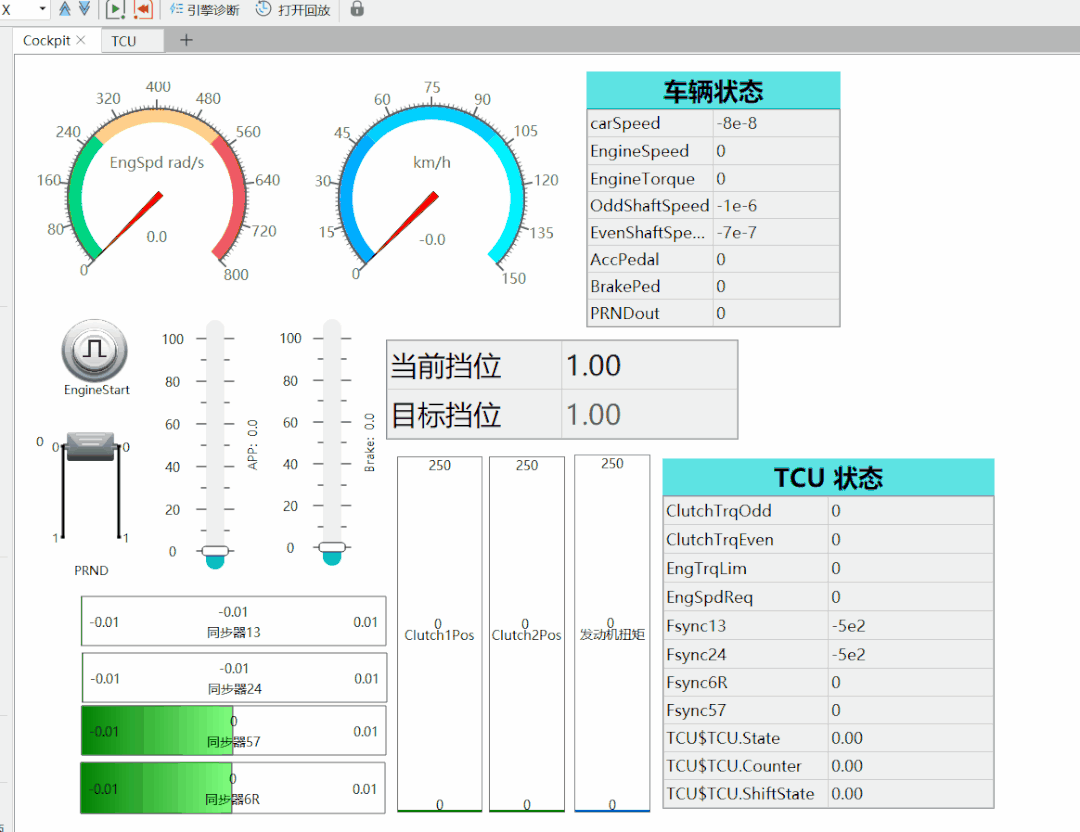1080x832 pixels.
Task: Select the BrakePed row label
Action: [625, 287]
